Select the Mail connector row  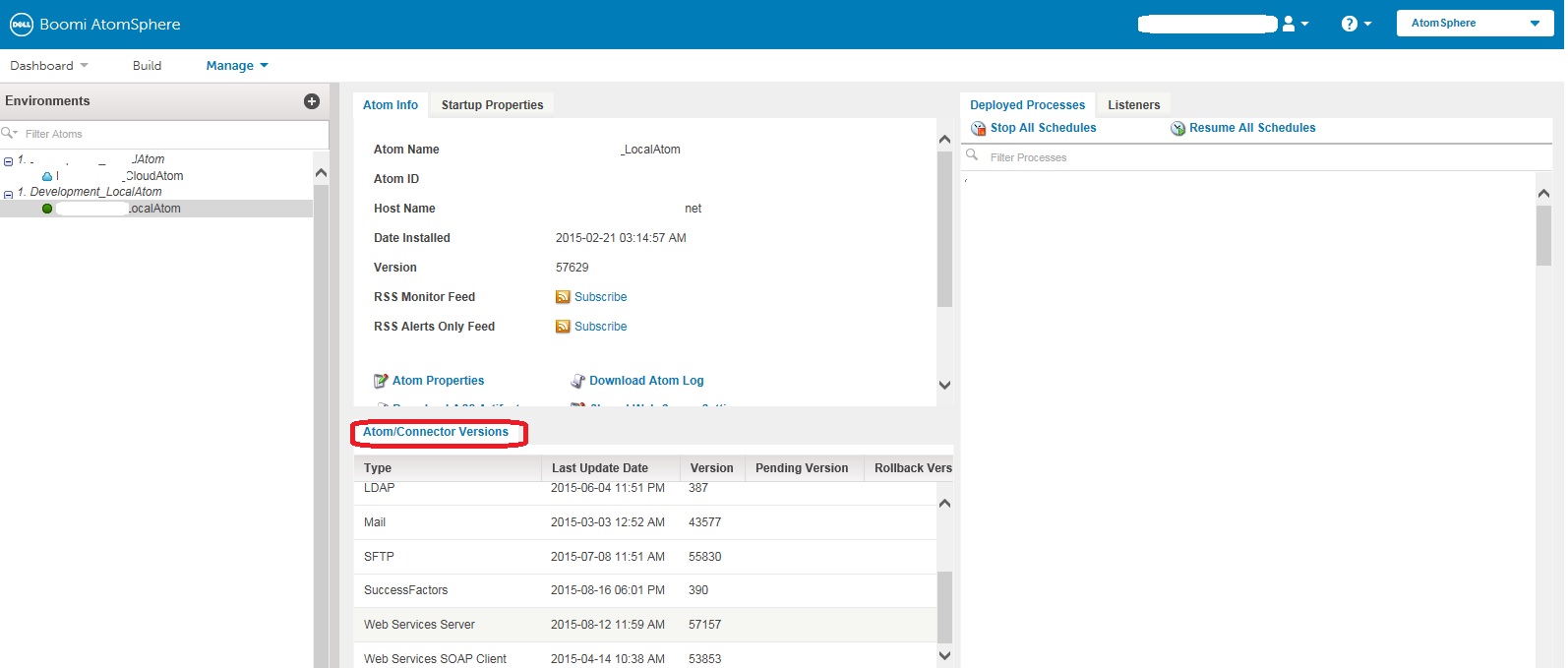pyautogui.click(x=645, y=522)
